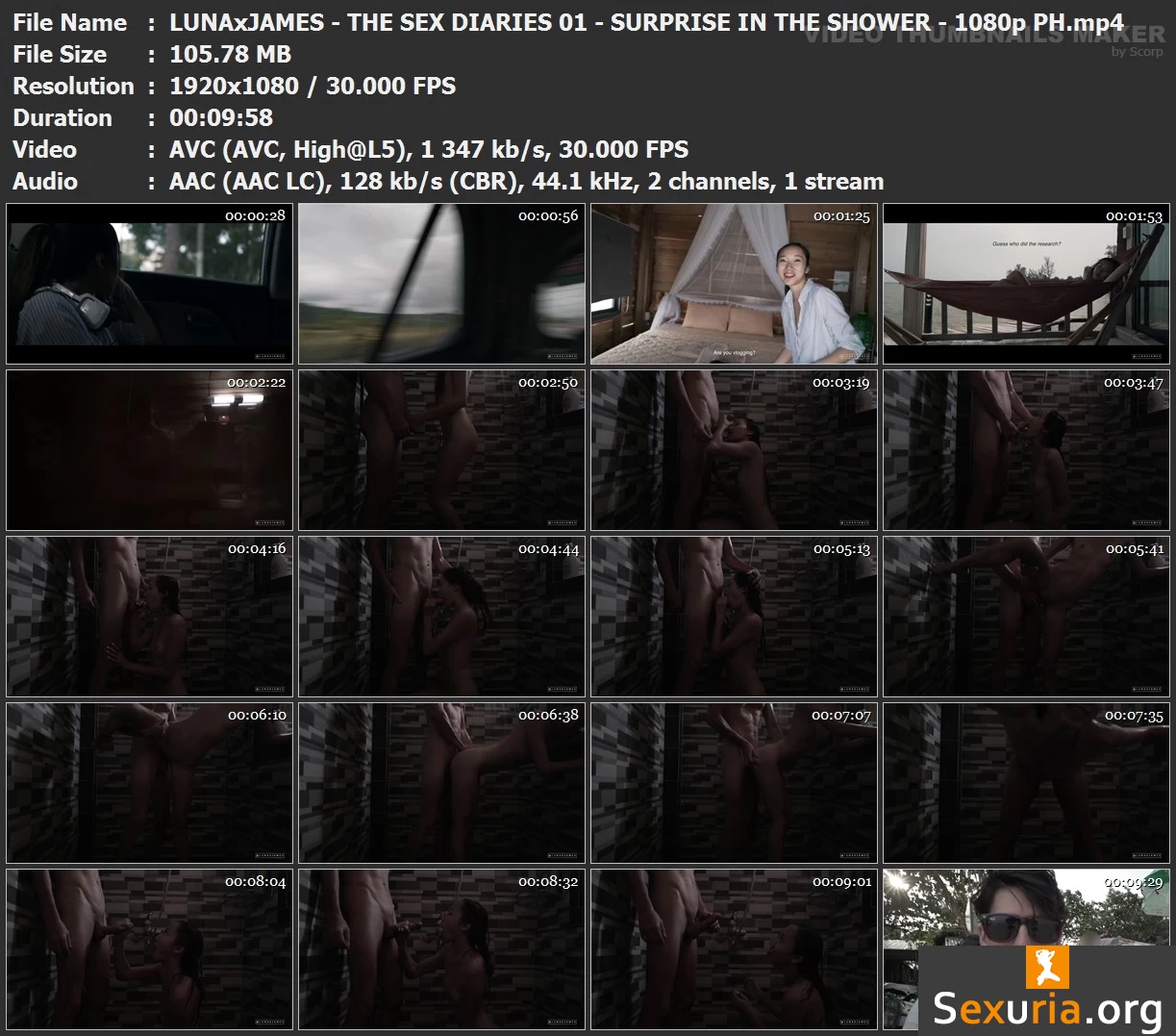Click the file name text in header

click(646, 22)
